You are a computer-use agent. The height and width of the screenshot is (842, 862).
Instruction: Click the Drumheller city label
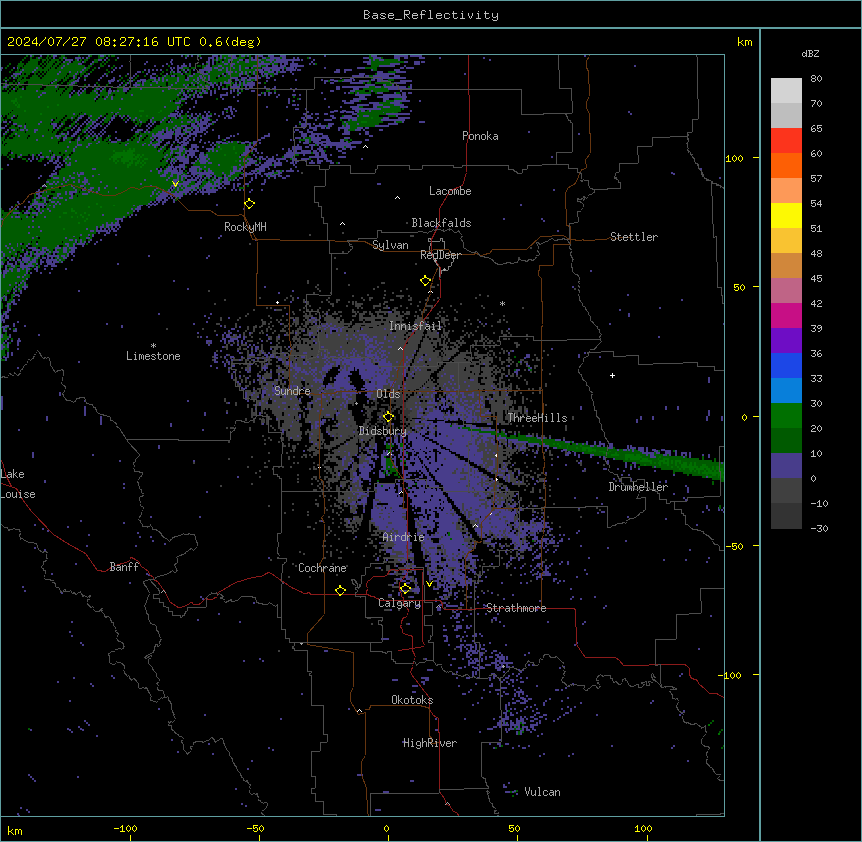tap(638, 487)
